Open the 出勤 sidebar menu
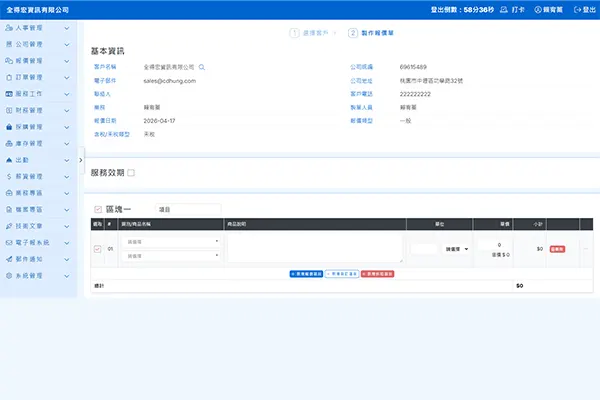Image resolution: width=600 pixels, height=400 pixels. click(x=38, y=160)
